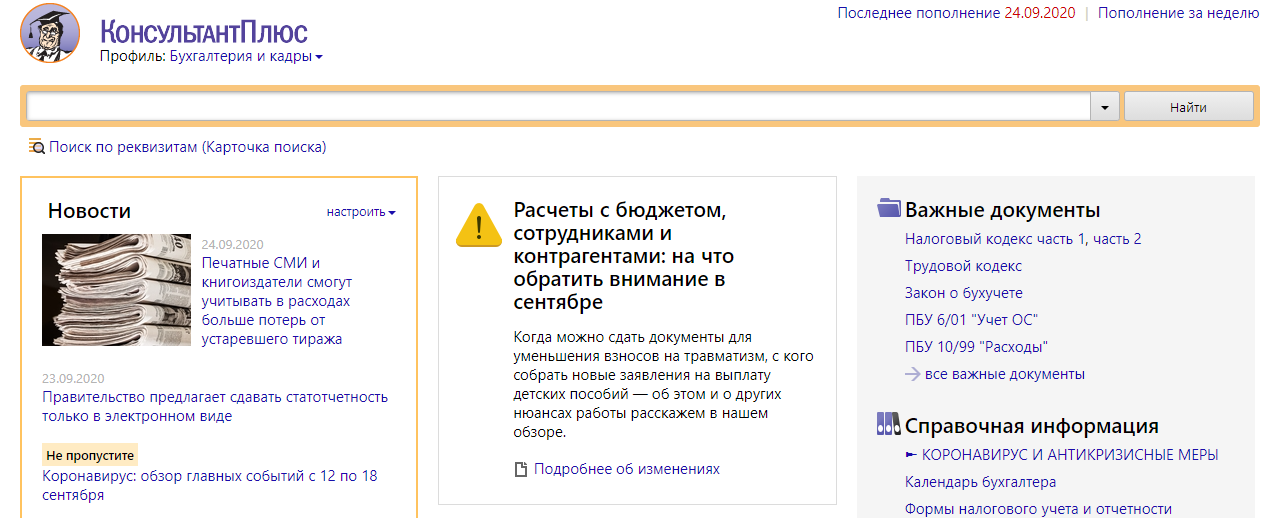This screenshot has width=1282, height=518.
Task: Open Последнее пополнение 24.09.2020 link
Action: 956,13
